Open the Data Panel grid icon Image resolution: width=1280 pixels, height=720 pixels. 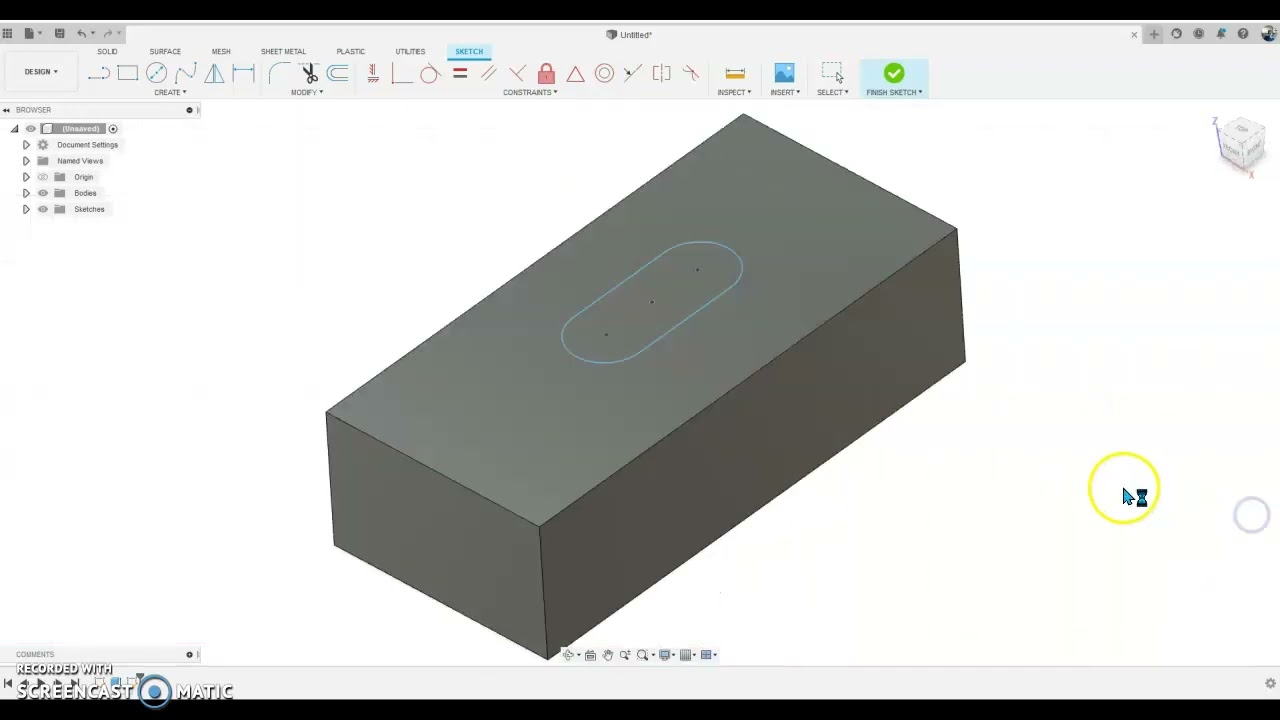[x=7, y=34]
